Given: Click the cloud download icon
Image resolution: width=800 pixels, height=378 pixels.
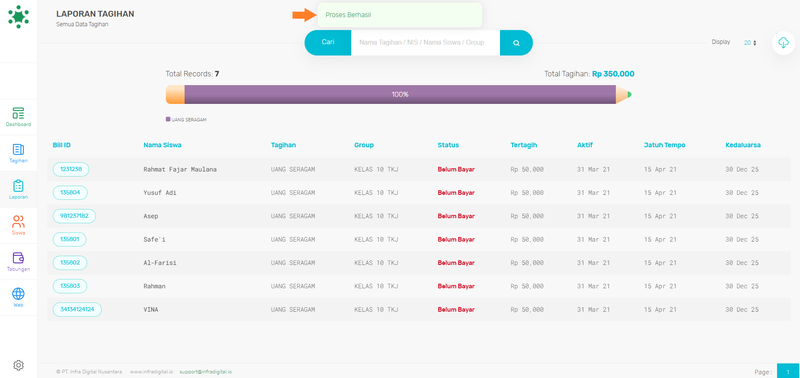Looking at the screenshot, I should [x=784, y=43].
